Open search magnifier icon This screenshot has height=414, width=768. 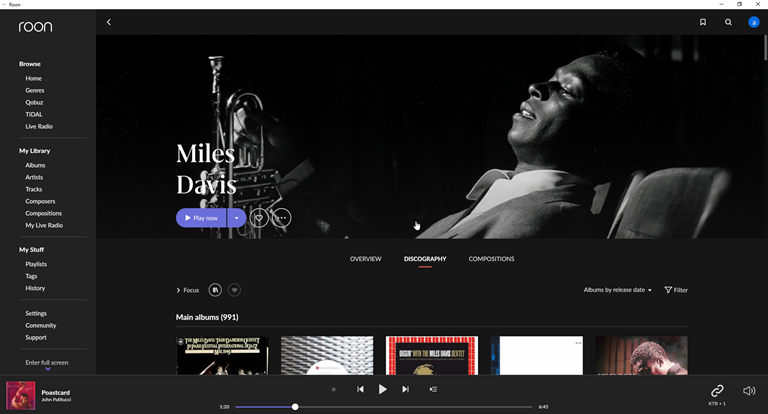click(x=728, y=22)
